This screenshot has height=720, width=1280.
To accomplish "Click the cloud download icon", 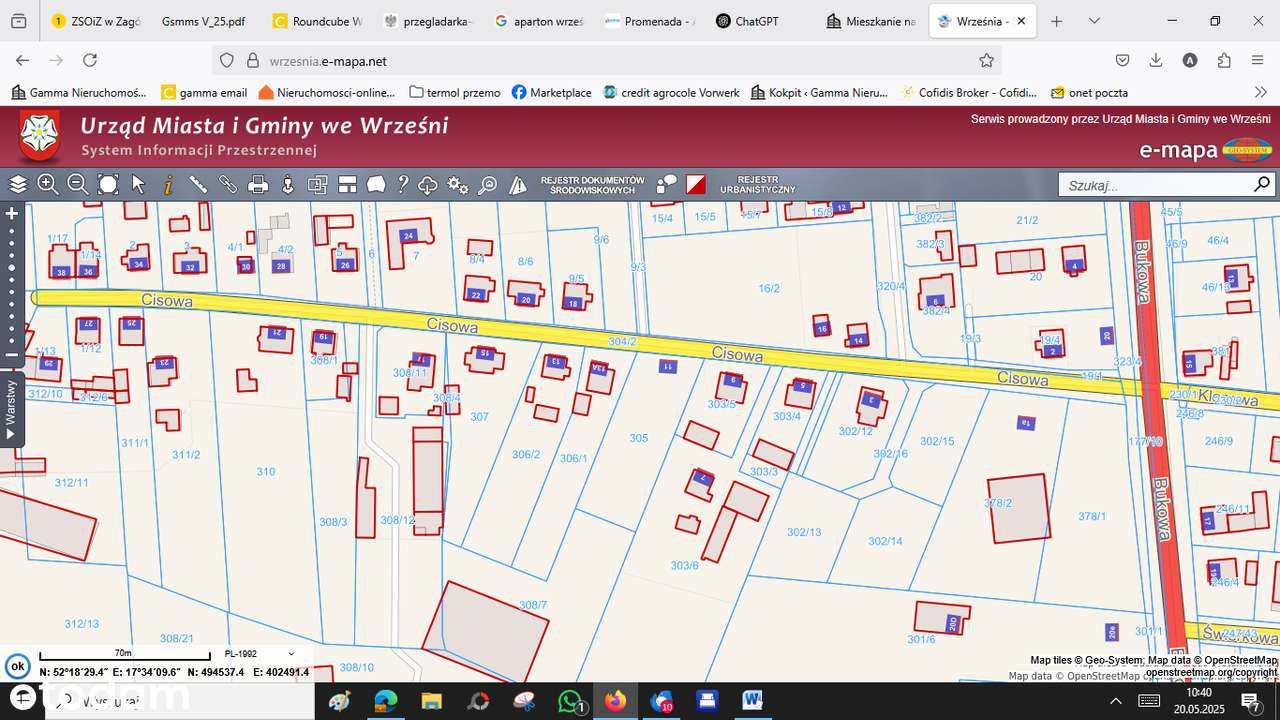I will tap(428, 184).
